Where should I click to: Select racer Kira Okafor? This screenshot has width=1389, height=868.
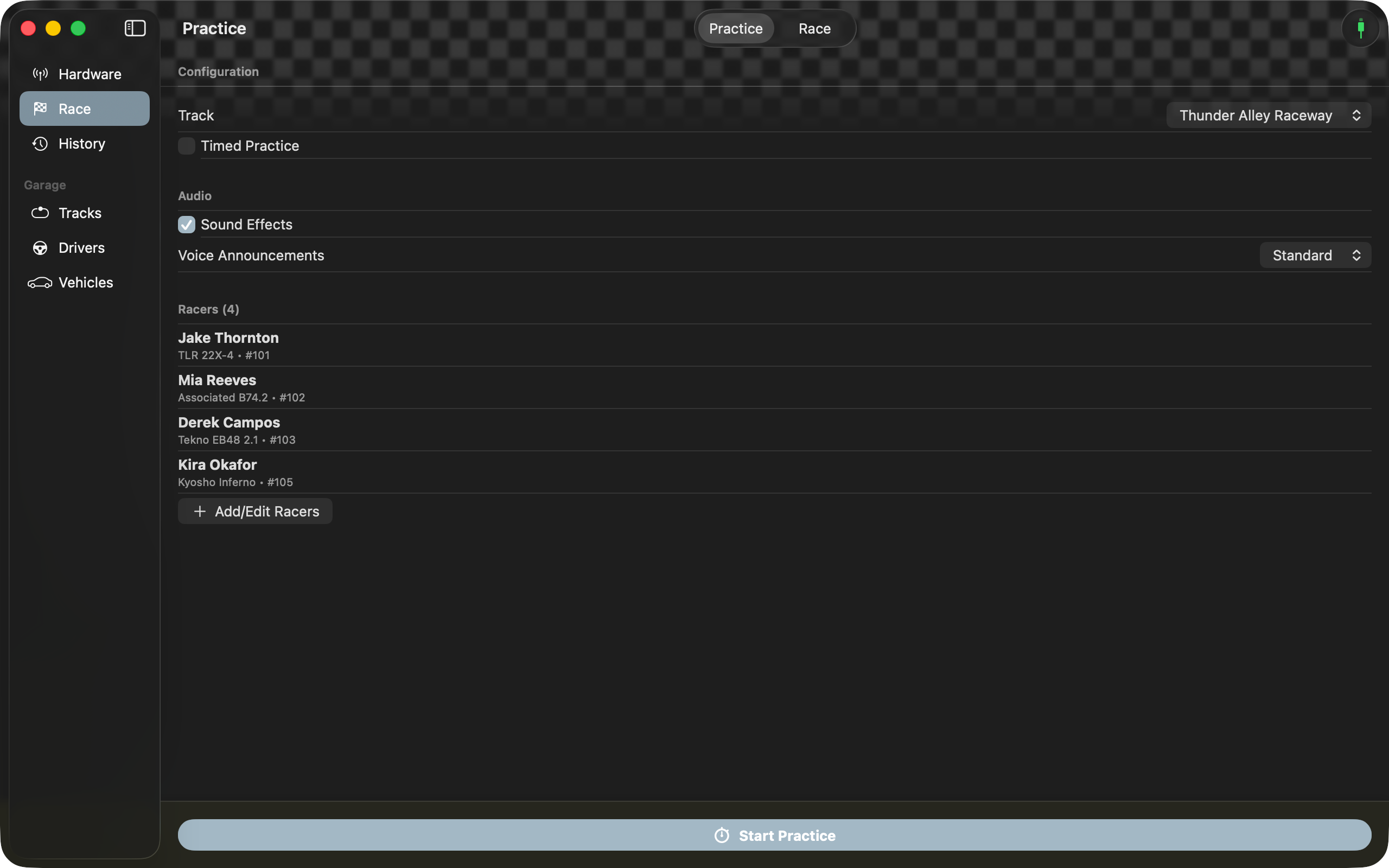coord(774,473)
